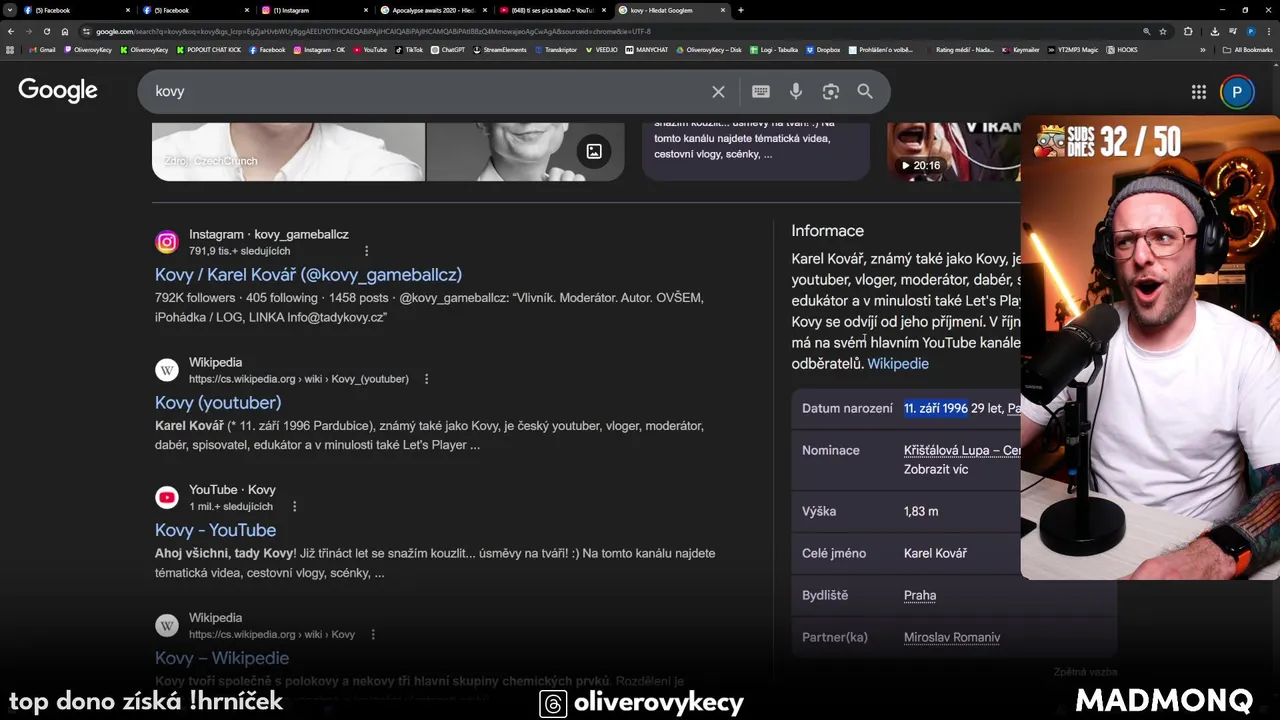Open the Logi - Tabulka bookmark
Image resolution: width=1280 pixels, height=720 pixels.
774,49
